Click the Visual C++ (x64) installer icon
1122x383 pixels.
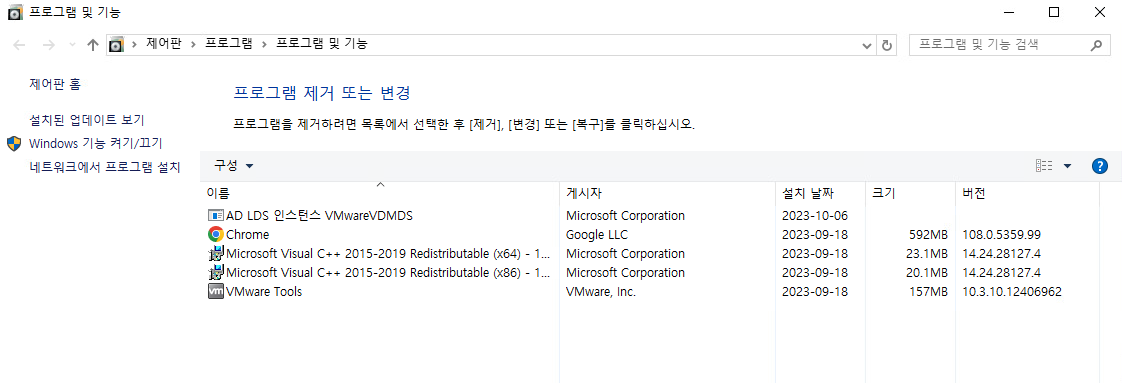click(215, 253)
